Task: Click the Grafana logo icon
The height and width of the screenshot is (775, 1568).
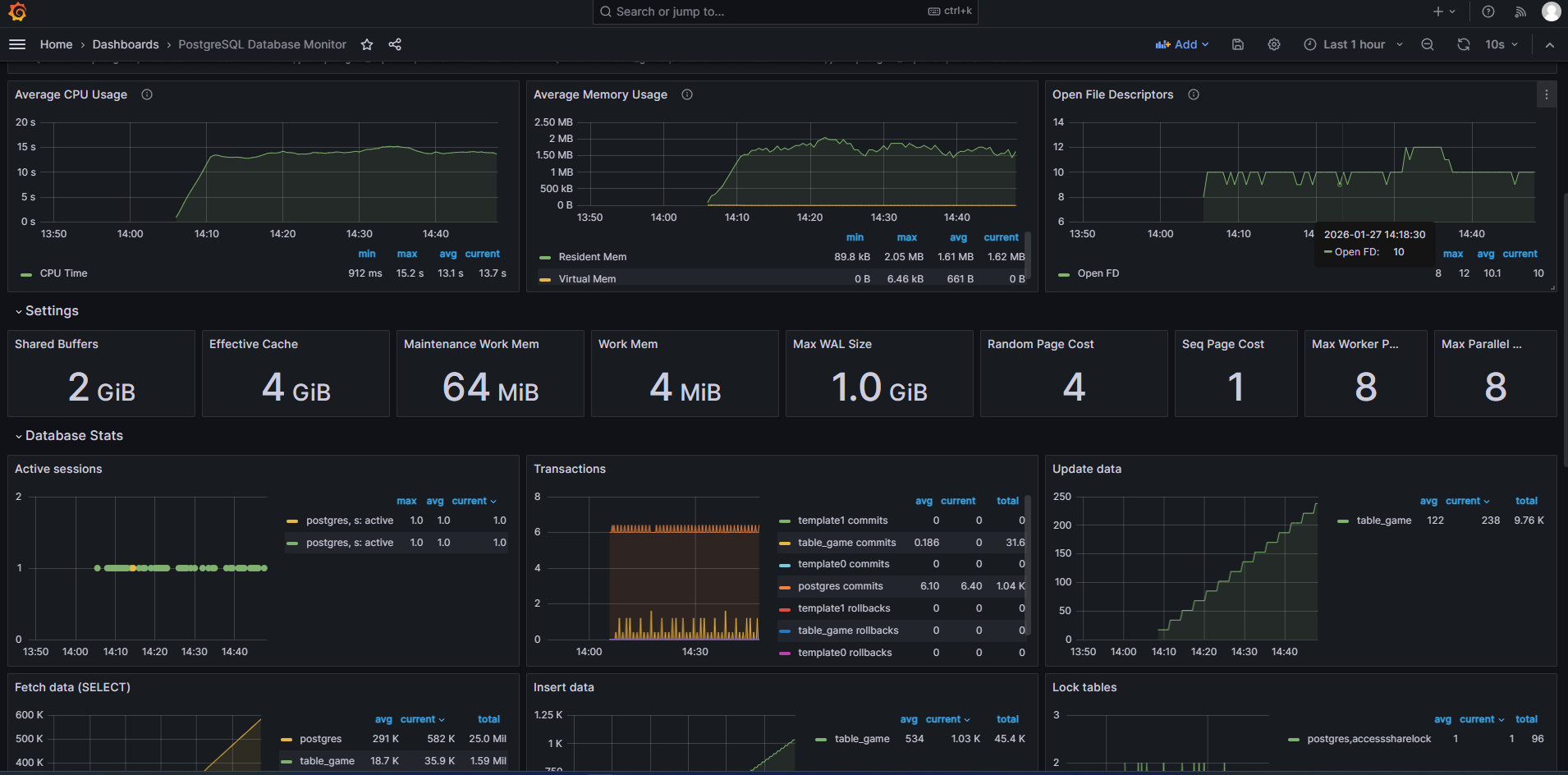Action: pyautogui.click(x=17, y=11)
